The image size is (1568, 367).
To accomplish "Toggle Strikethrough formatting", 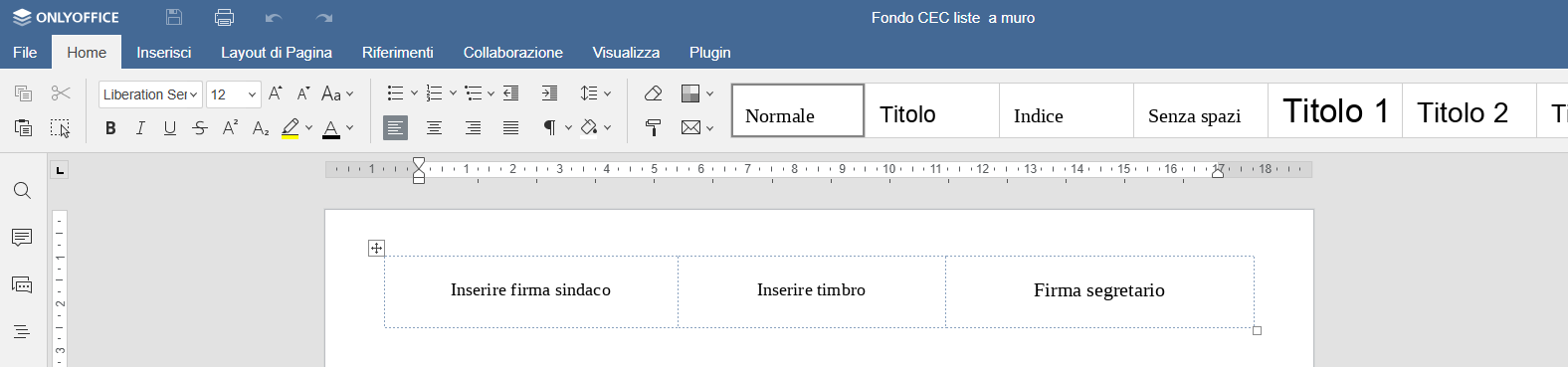I will point(200,127).
